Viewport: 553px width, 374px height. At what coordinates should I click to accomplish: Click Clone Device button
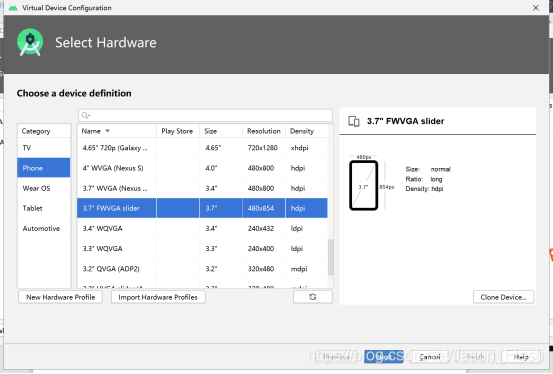503,297
